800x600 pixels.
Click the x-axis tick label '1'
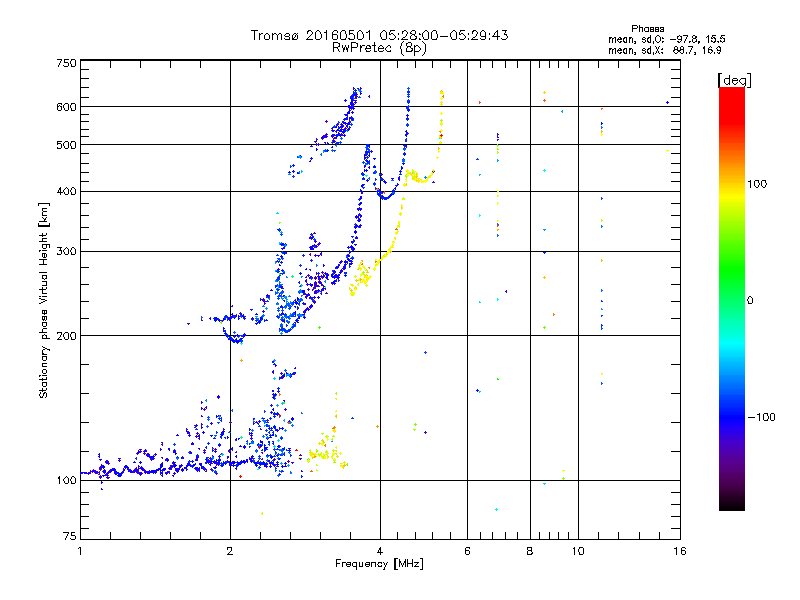tap(80, 551)
